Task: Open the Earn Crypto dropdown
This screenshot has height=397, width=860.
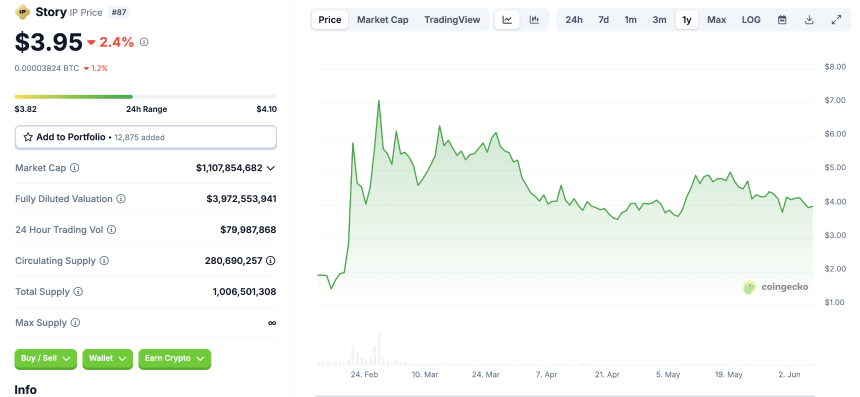Action: click(x=174, y=359)
